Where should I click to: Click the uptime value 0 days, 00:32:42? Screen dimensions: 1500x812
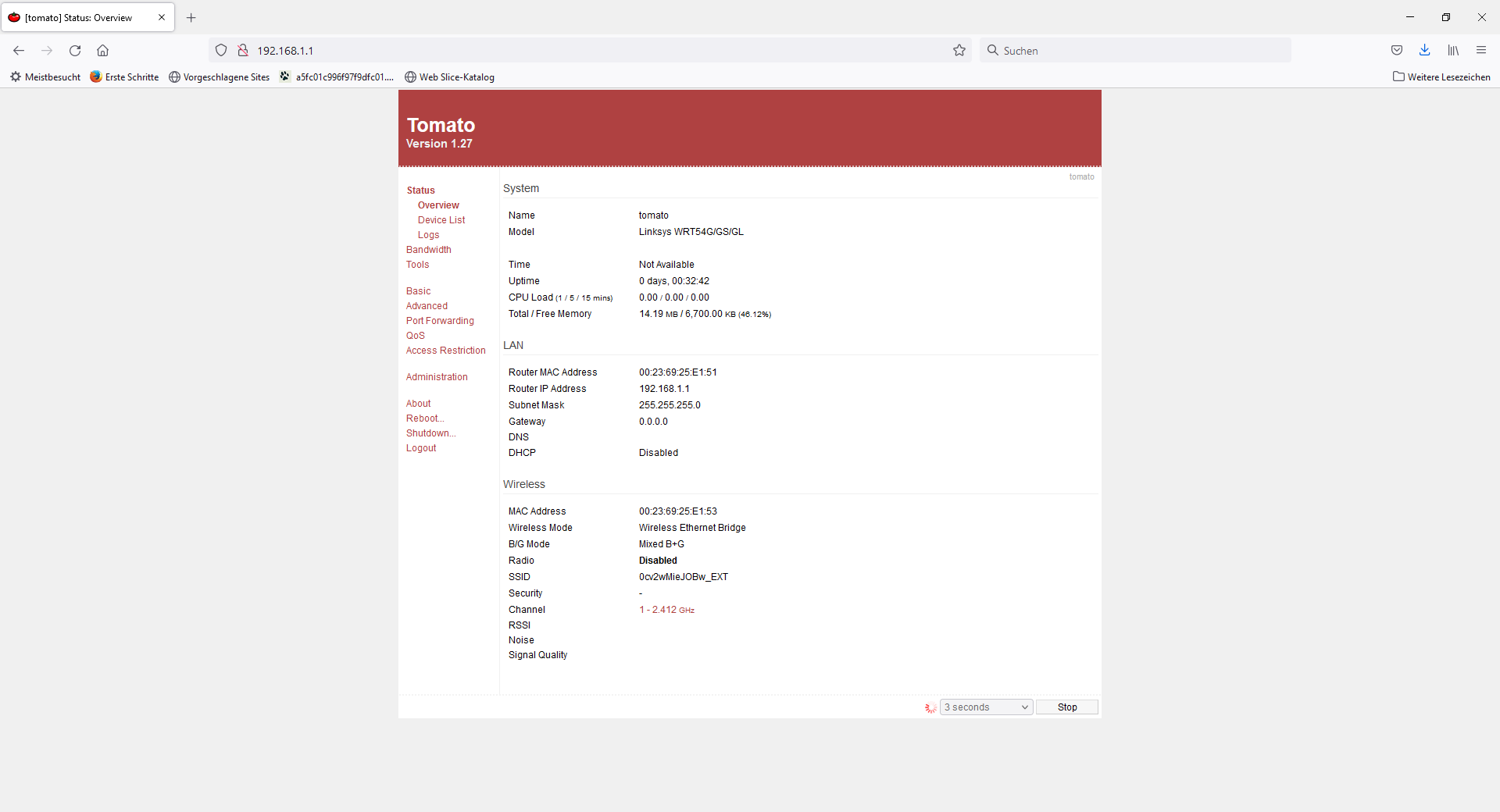click(674, 281)
